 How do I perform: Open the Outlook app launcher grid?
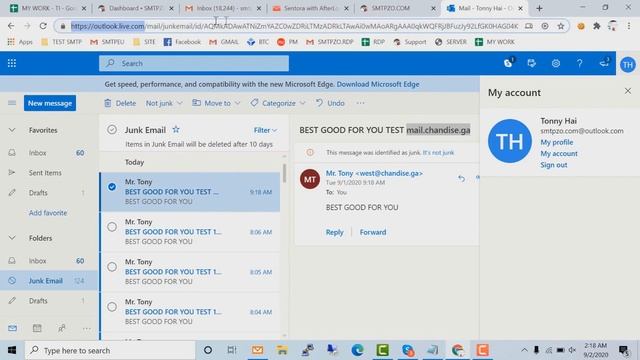12,63
